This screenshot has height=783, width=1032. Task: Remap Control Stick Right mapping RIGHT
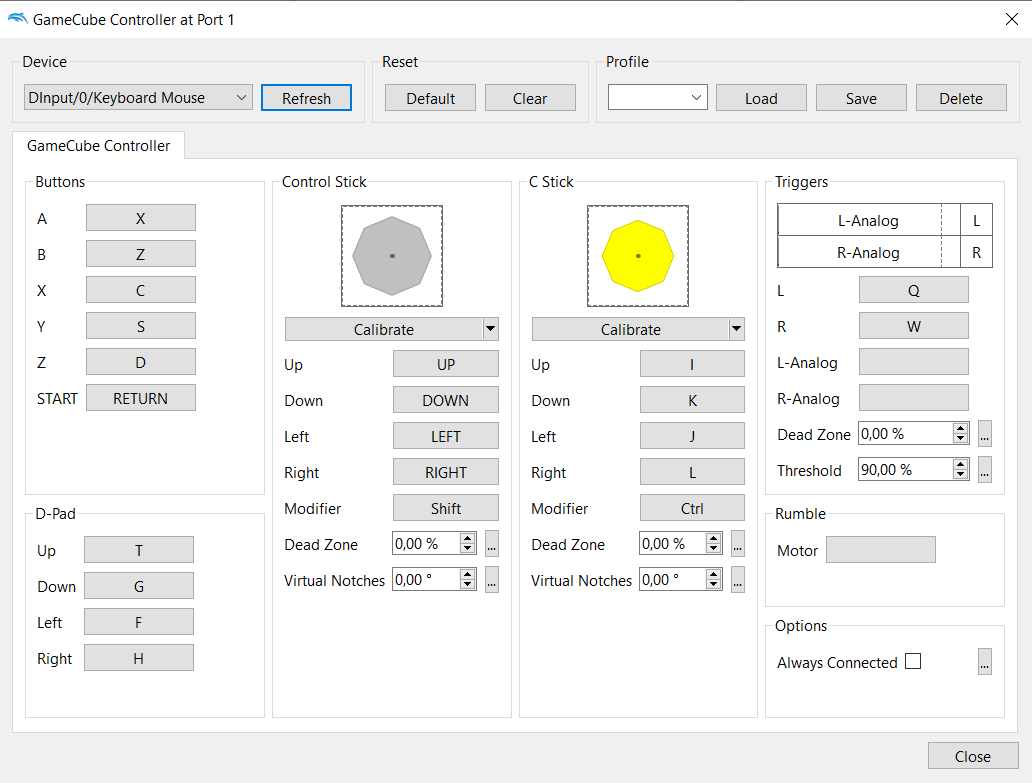[x=446, y=472]
